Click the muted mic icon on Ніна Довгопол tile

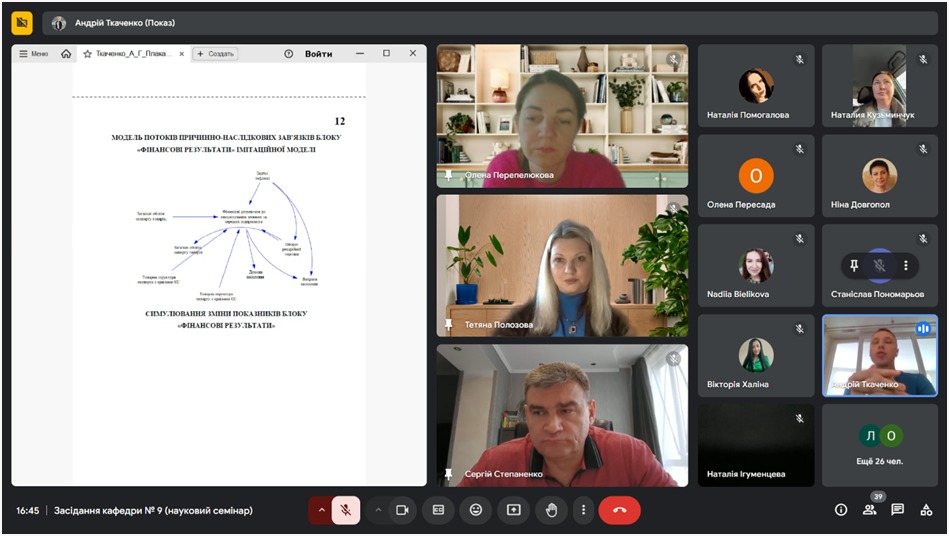pos(923,149)
